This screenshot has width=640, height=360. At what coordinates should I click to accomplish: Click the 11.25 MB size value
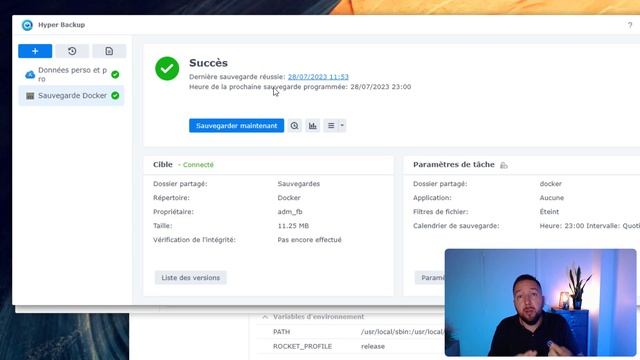[x=293, y=226]
